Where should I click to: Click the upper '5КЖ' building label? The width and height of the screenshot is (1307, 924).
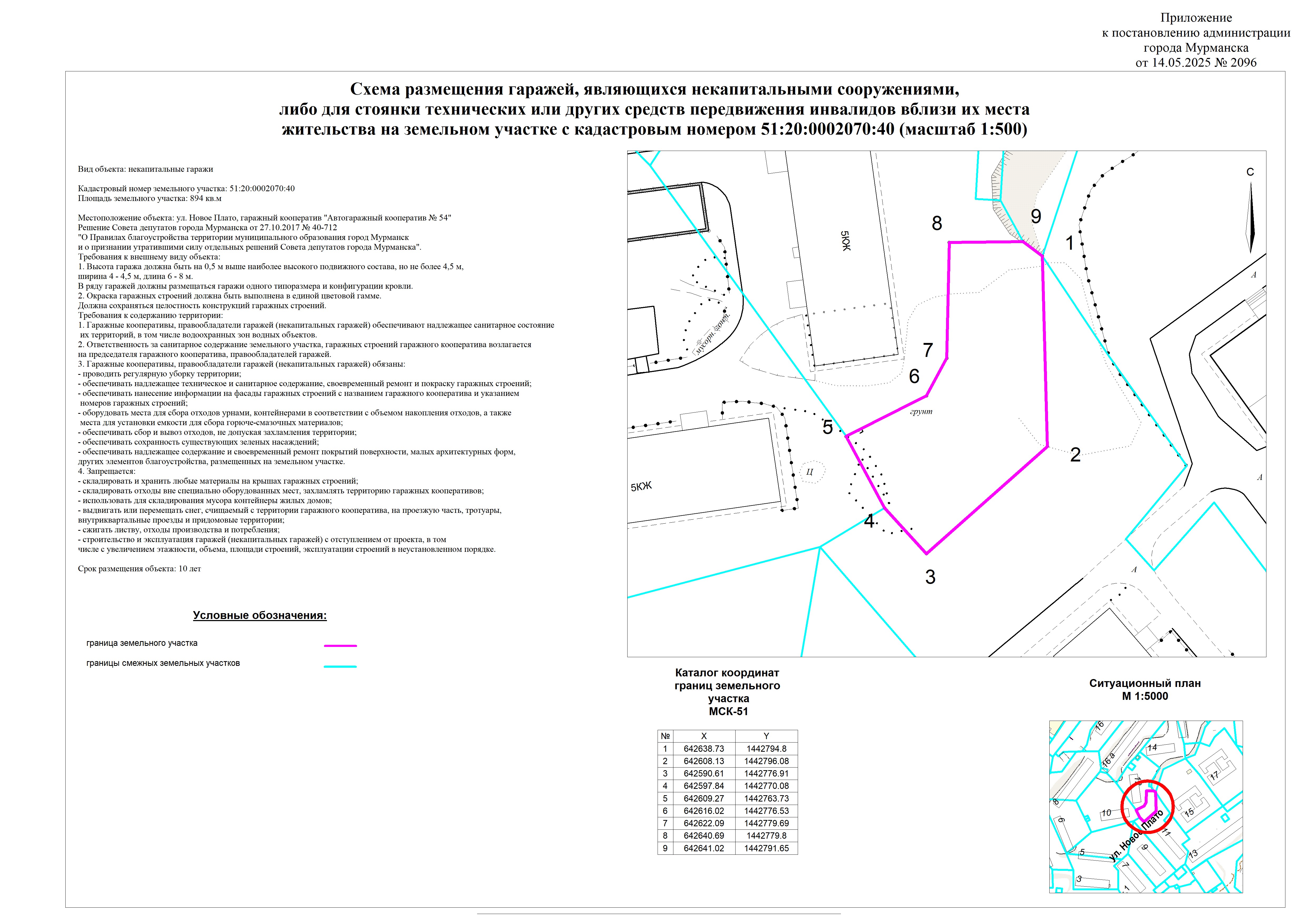pyautogui.click(x=846, y=241)
